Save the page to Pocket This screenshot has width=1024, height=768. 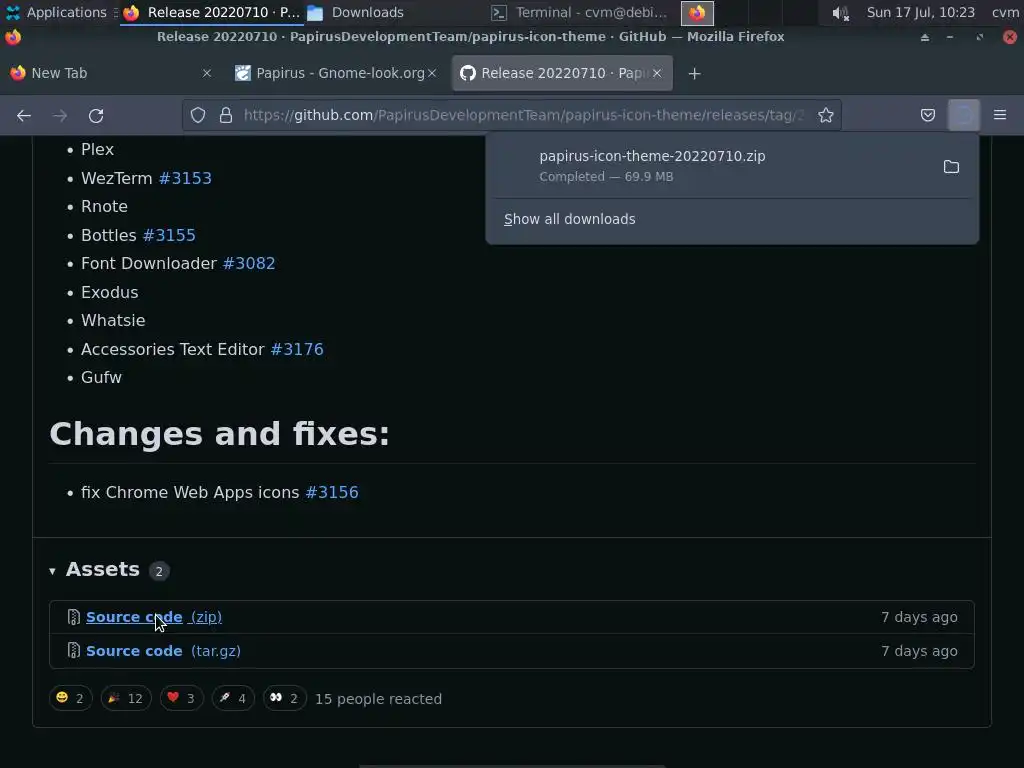927,116
